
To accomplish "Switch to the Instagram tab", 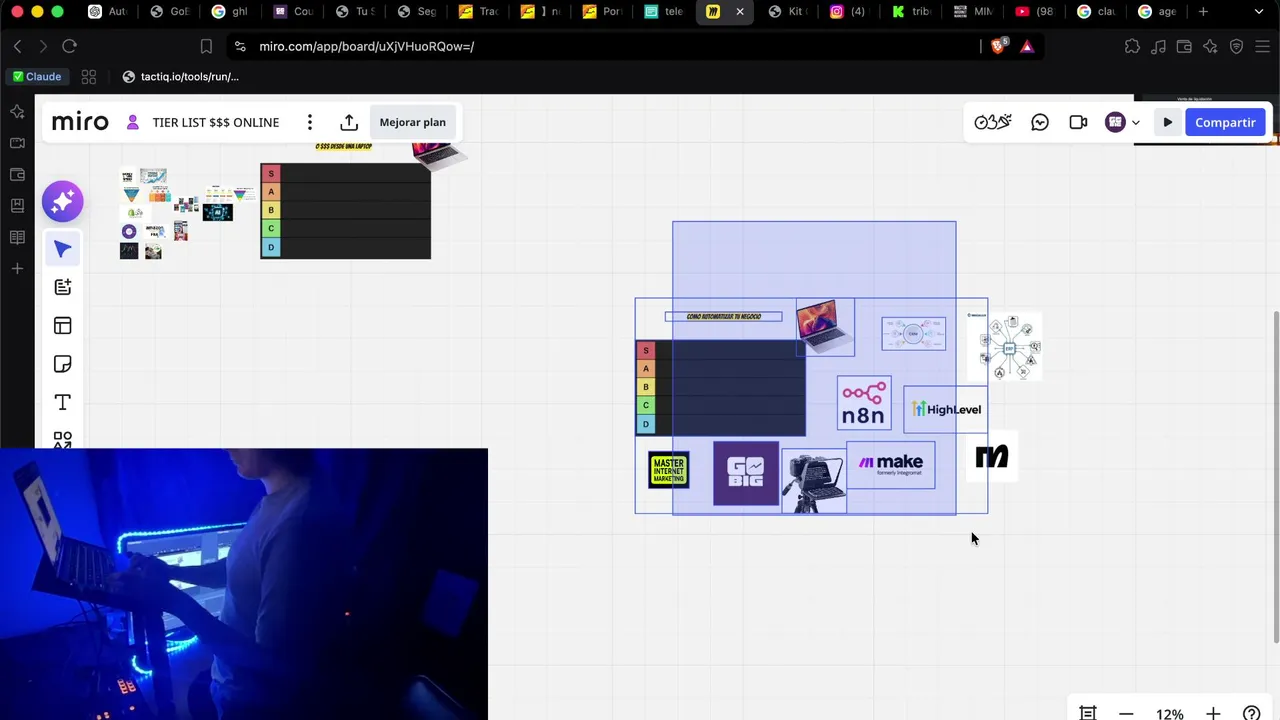I will [x=846, y=12].
